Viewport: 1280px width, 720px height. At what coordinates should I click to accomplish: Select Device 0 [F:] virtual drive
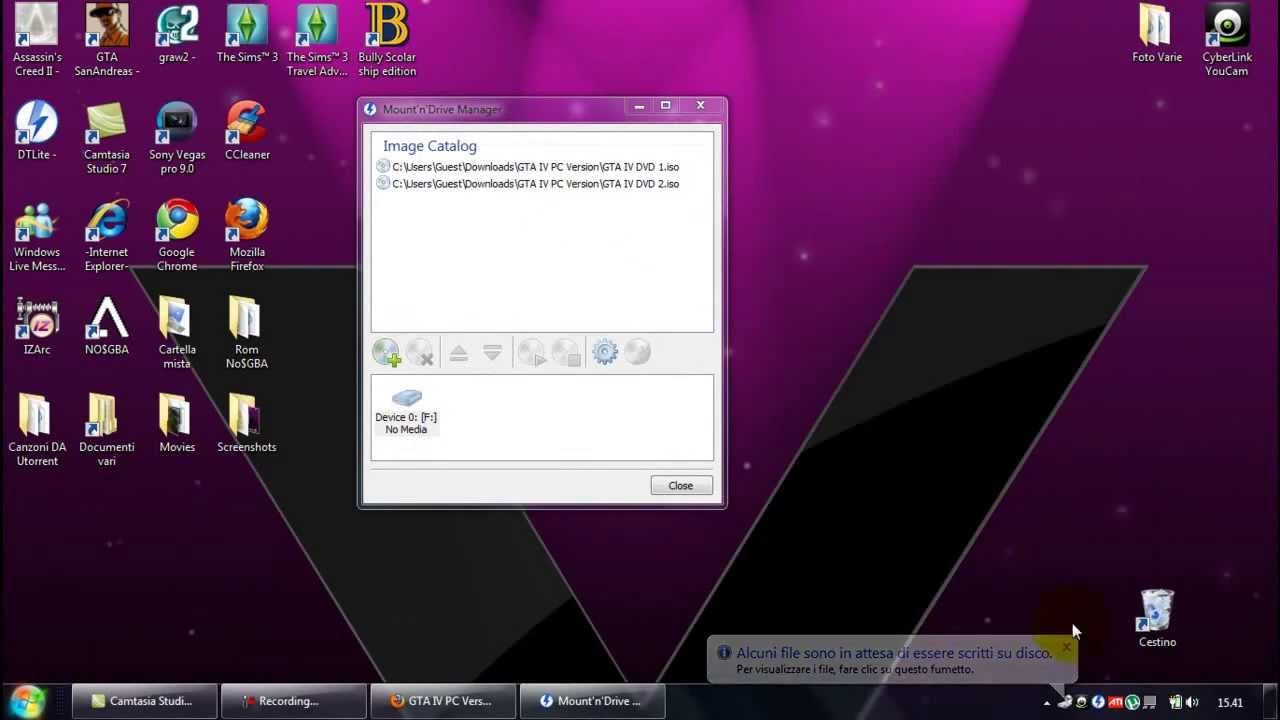click(406, 411)
